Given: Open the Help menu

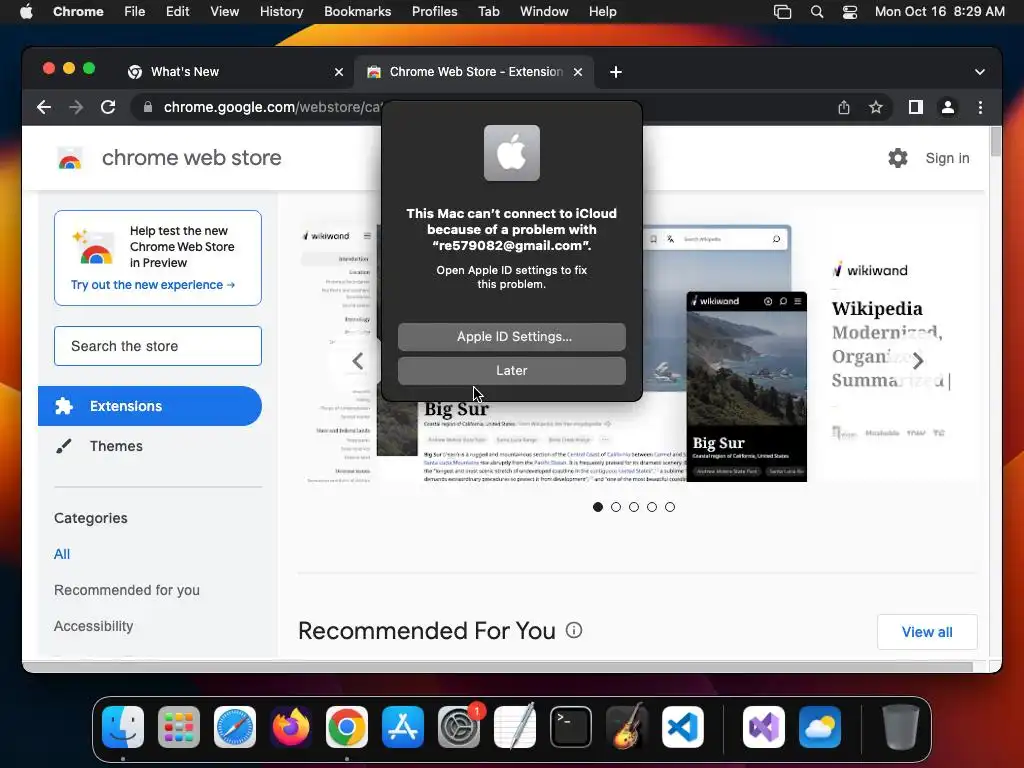Looking at the screenshot, I should click(x=602, y=11).
